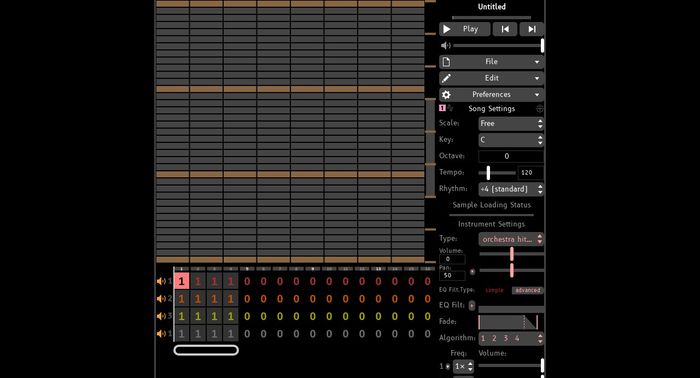Adjust the instrument Volume slider
This screenshot has width=700, height=378.
pyautogui.click(x=511, y=254)
